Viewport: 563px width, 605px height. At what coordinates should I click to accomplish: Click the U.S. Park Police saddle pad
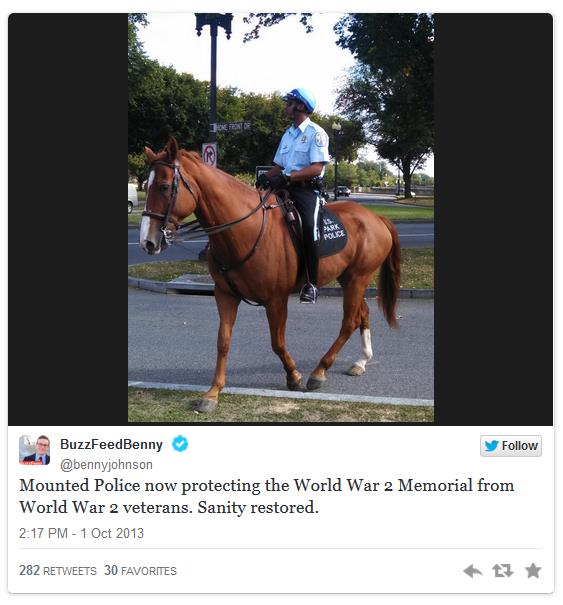coord(331,233)
